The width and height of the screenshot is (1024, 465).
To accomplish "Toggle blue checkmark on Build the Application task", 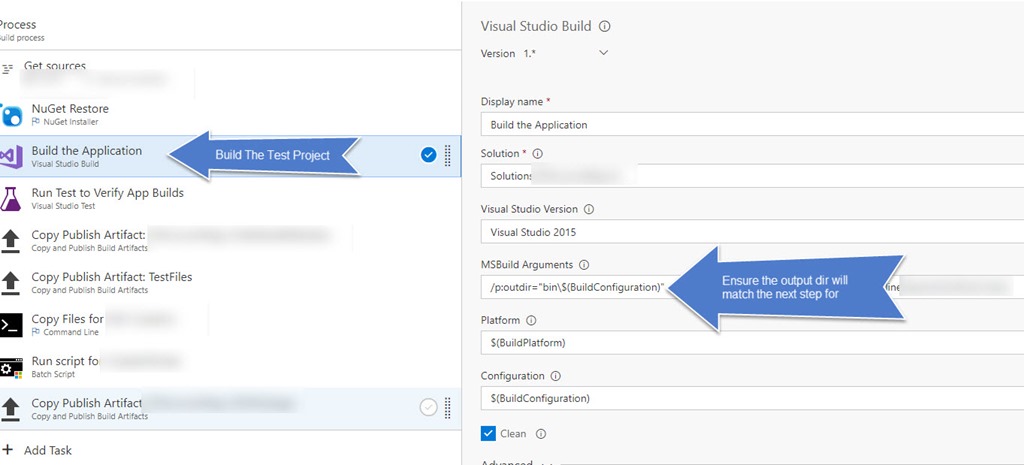I will coord(428,155).
